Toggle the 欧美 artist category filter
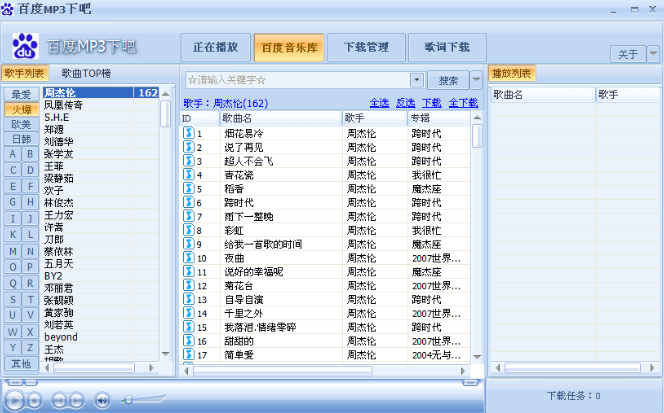Viewport: 664px width, 413px height. point(21,124)
